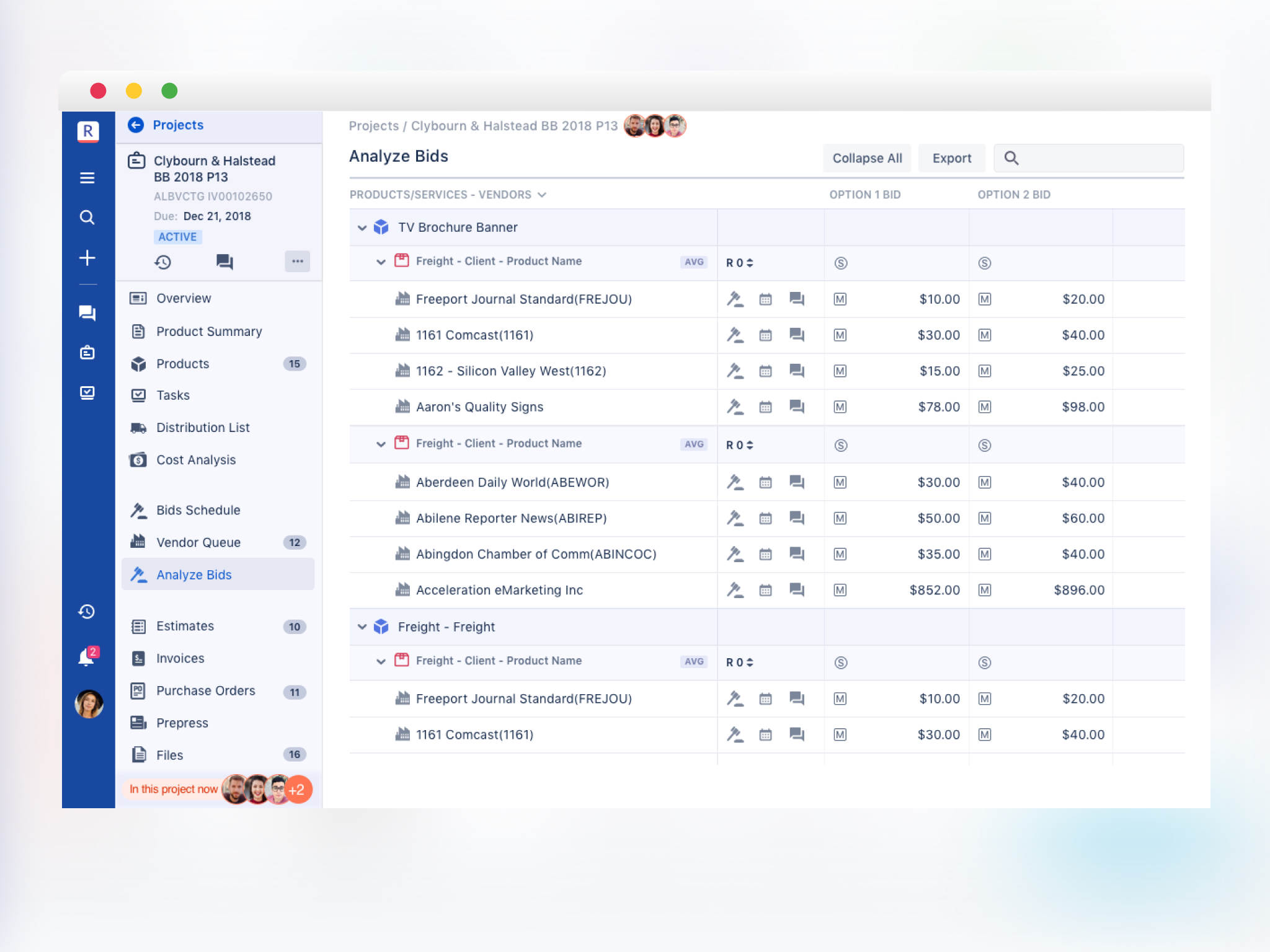1270x952 pixels.
Task: Click Option 2 M icon for Acceleration eMarketing Inc
Action: pos(985,590)
